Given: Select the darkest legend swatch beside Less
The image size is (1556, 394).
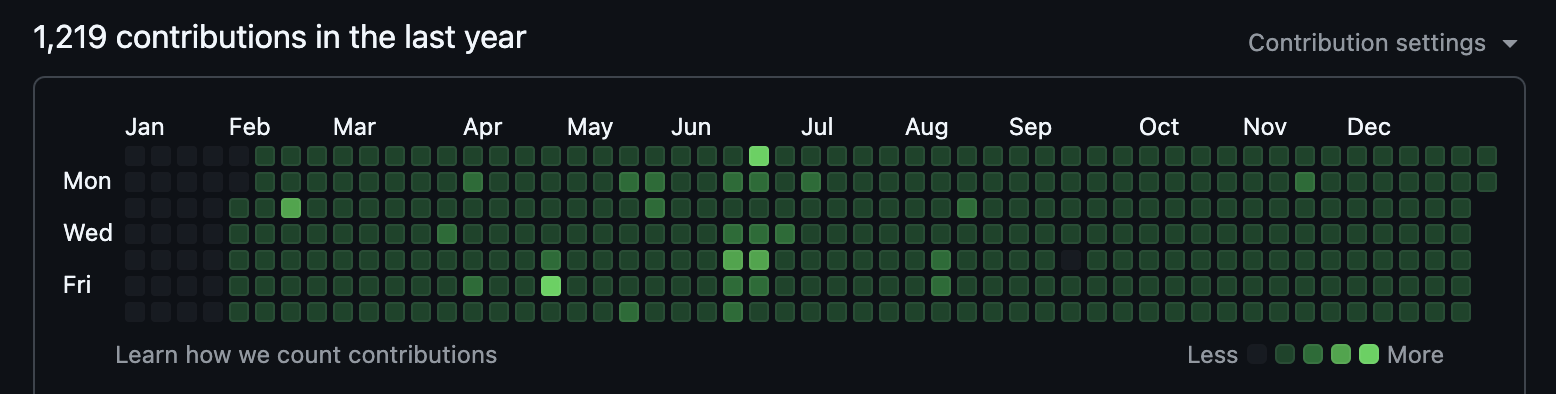Looking at the screenshot, I should (1258, 354).
